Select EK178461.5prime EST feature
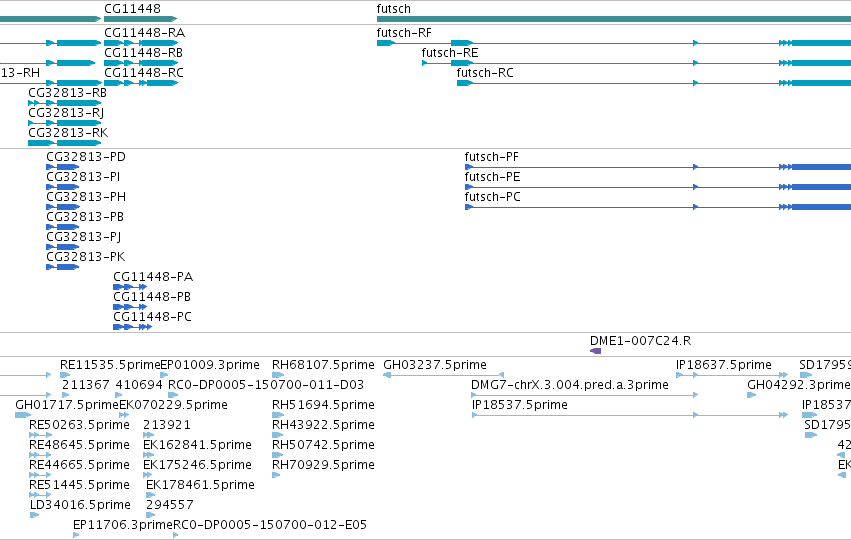The height and width of the screenshot is (540, 851). (151, 495)
